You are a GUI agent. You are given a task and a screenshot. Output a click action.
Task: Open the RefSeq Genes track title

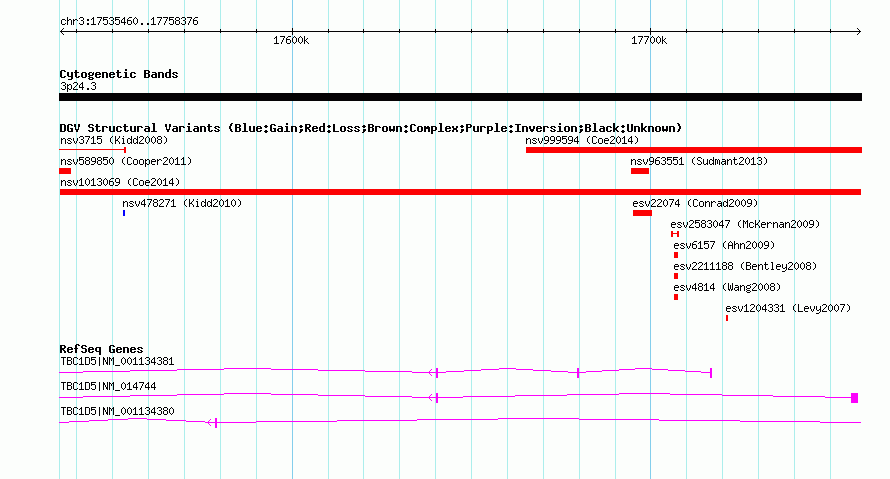(101, 349)
